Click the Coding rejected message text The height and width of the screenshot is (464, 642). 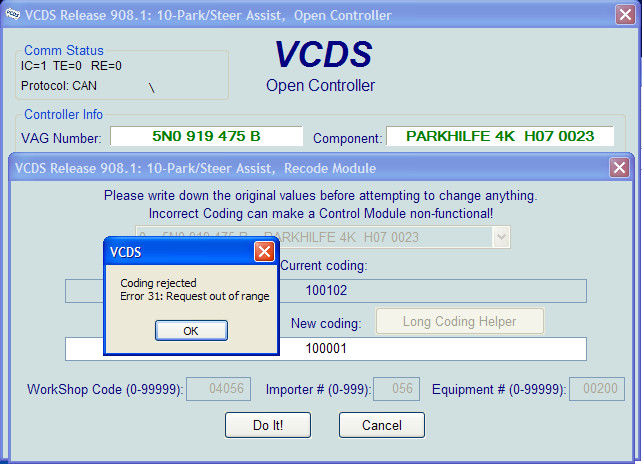coord(158,283)
